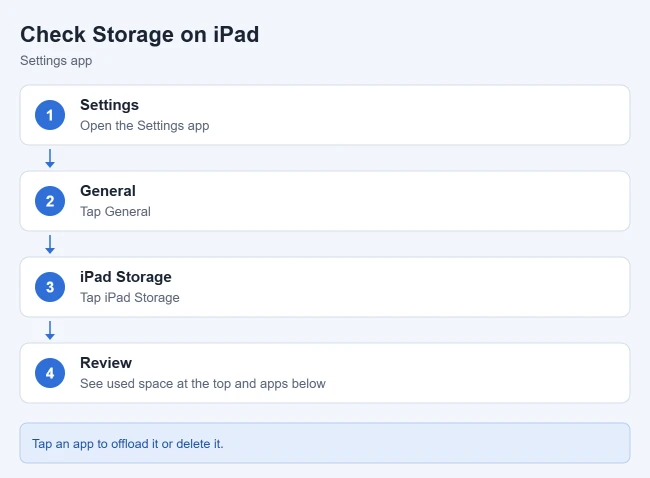The height and width of the screenshot is (478, 650).
Task: Click the text 'Open the Settings app'
Action: (x=145, y=126)
